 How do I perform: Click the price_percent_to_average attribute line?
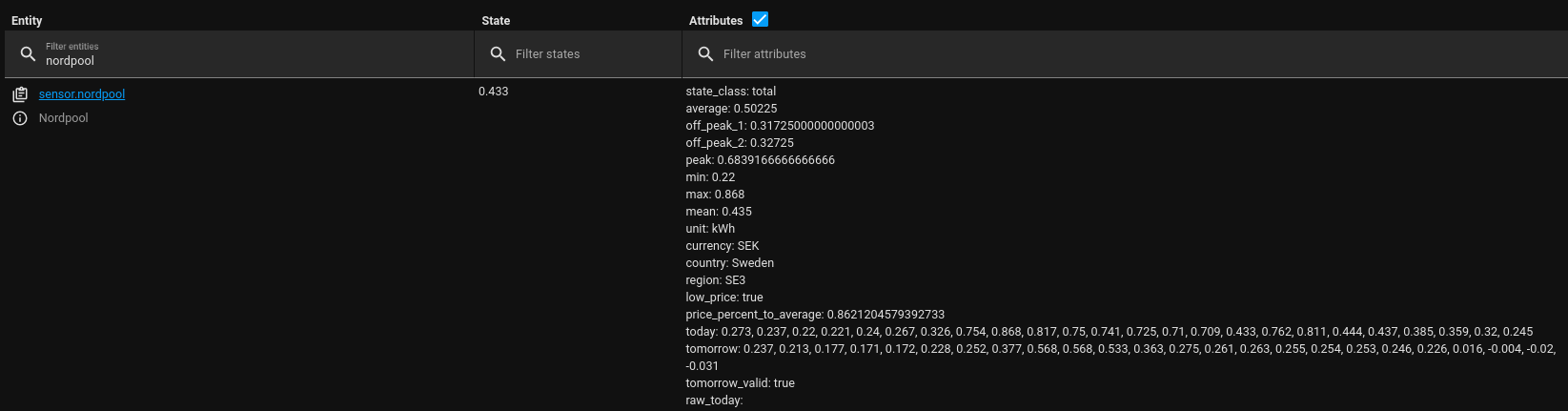[815, 315]
